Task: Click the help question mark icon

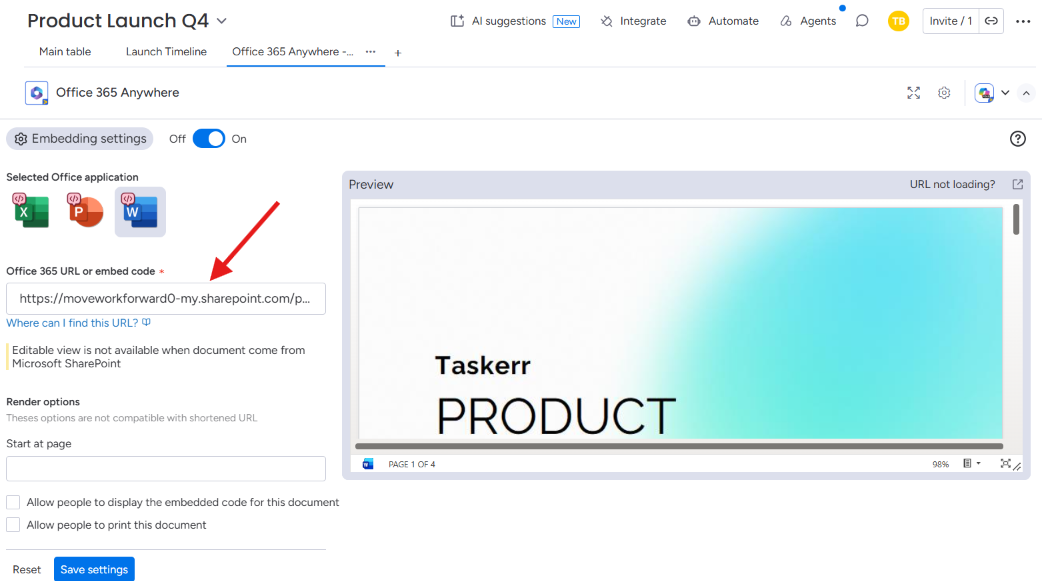Action: click(1017, 139)
